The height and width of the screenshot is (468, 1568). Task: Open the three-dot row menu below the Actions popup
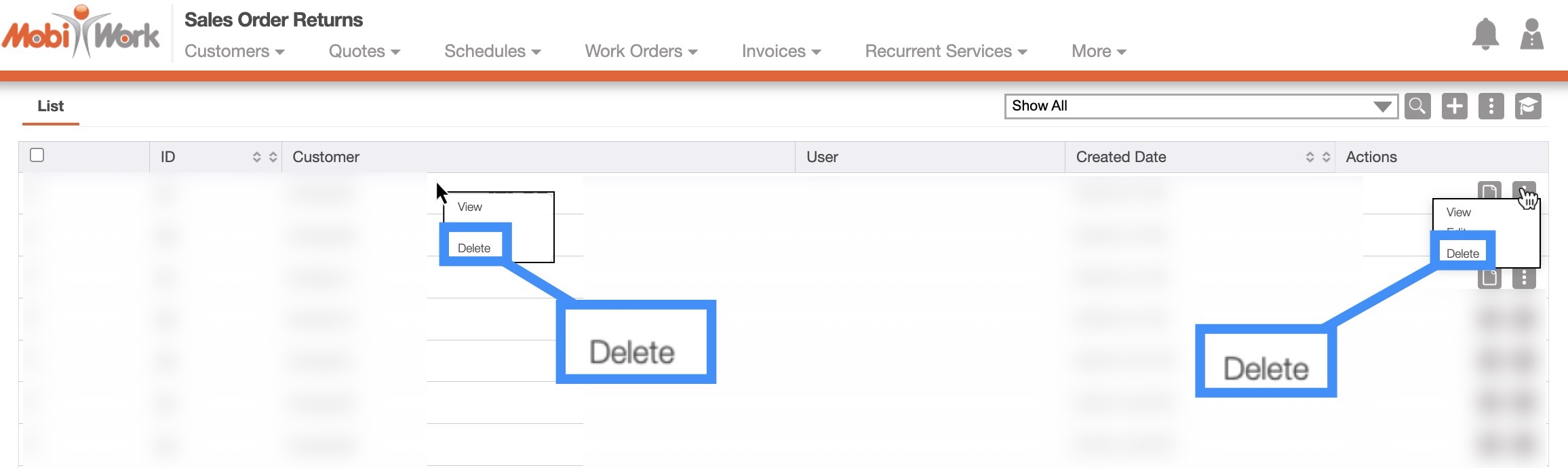point(1524,278)
